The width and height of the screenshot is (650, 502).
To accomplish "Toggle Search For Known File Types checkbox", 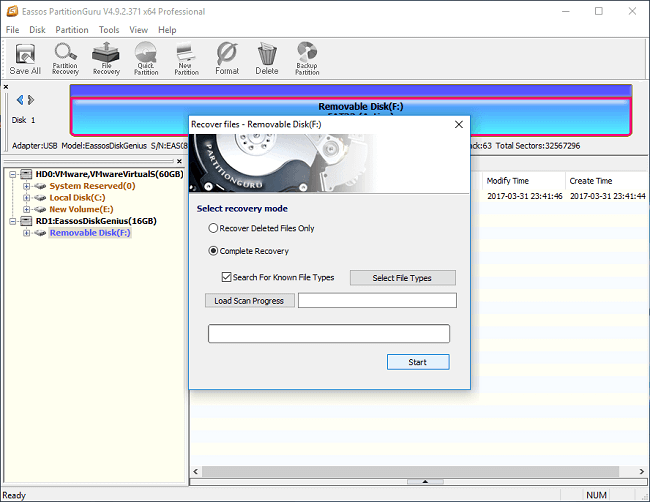I will pyautogui.click(x=226, y=277).
